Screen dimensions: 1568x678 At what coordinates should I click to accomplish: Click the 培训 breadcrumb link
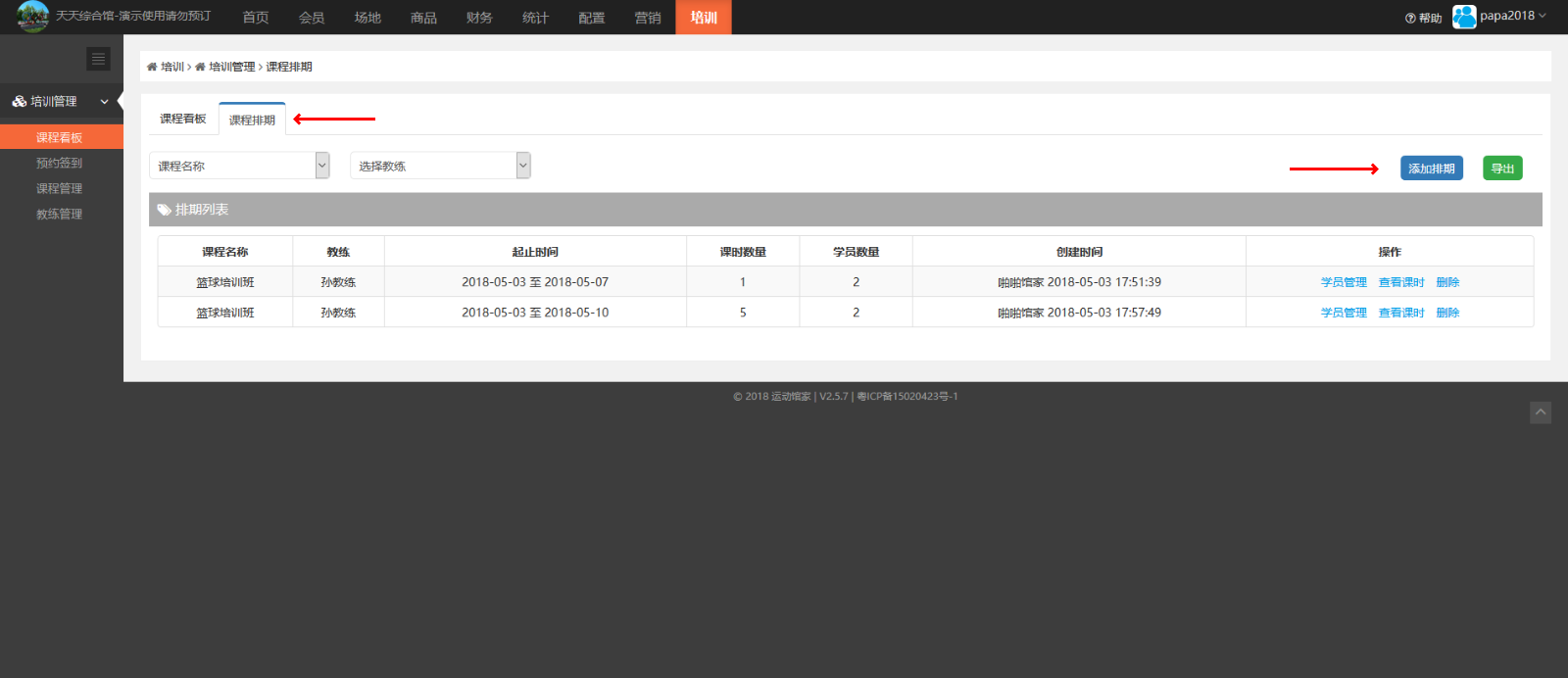point(172,67)
